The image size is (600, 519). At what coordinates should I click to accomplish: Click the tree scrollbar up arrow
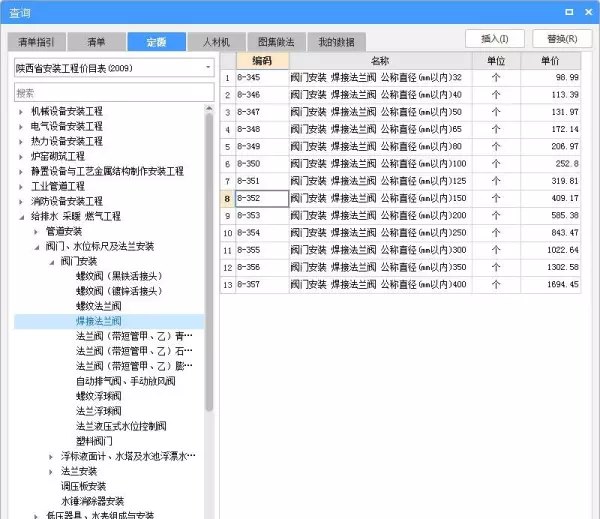tap(209, 108)
